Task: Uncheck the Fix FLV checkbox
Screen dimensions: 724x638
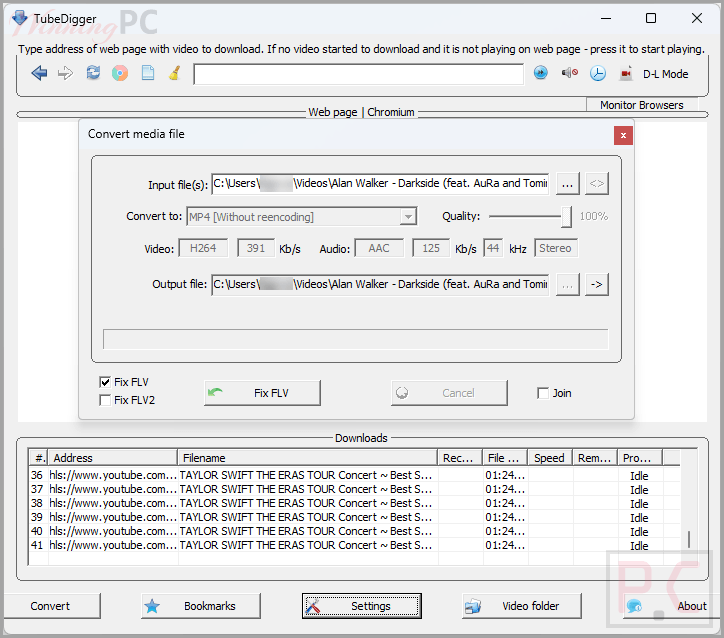Action: pos(105,382)
